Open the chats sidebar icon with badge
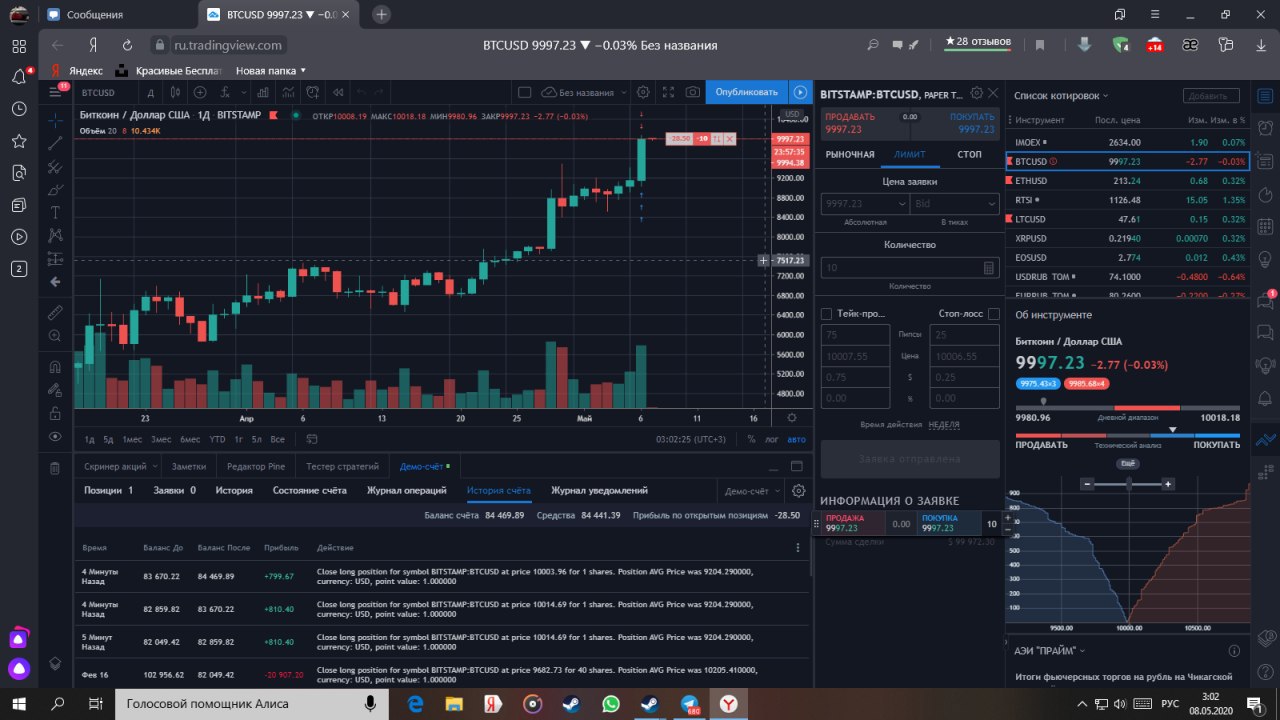This screenshot has width=1280, height=720. point(1266,300)
